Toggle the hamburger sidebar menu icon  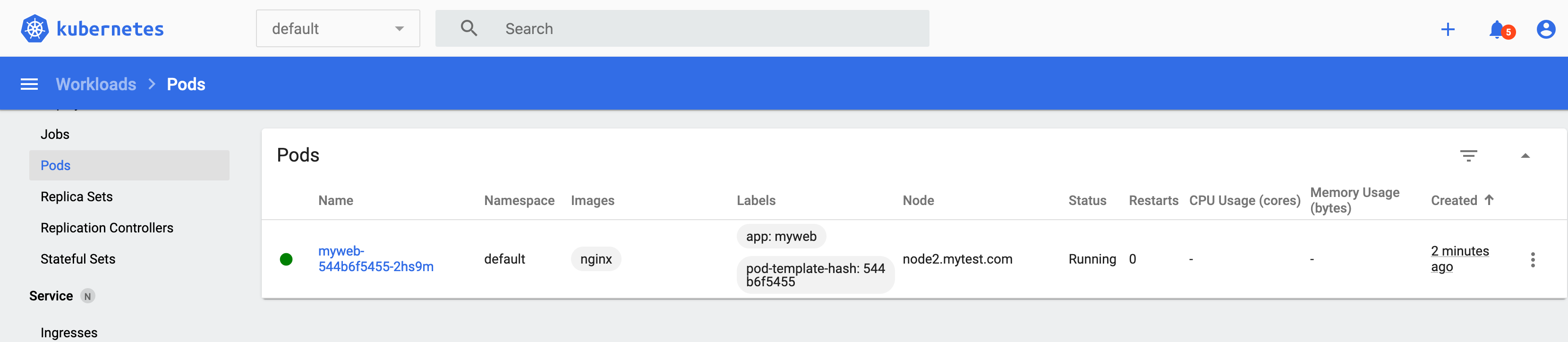[x=29, y=84]
